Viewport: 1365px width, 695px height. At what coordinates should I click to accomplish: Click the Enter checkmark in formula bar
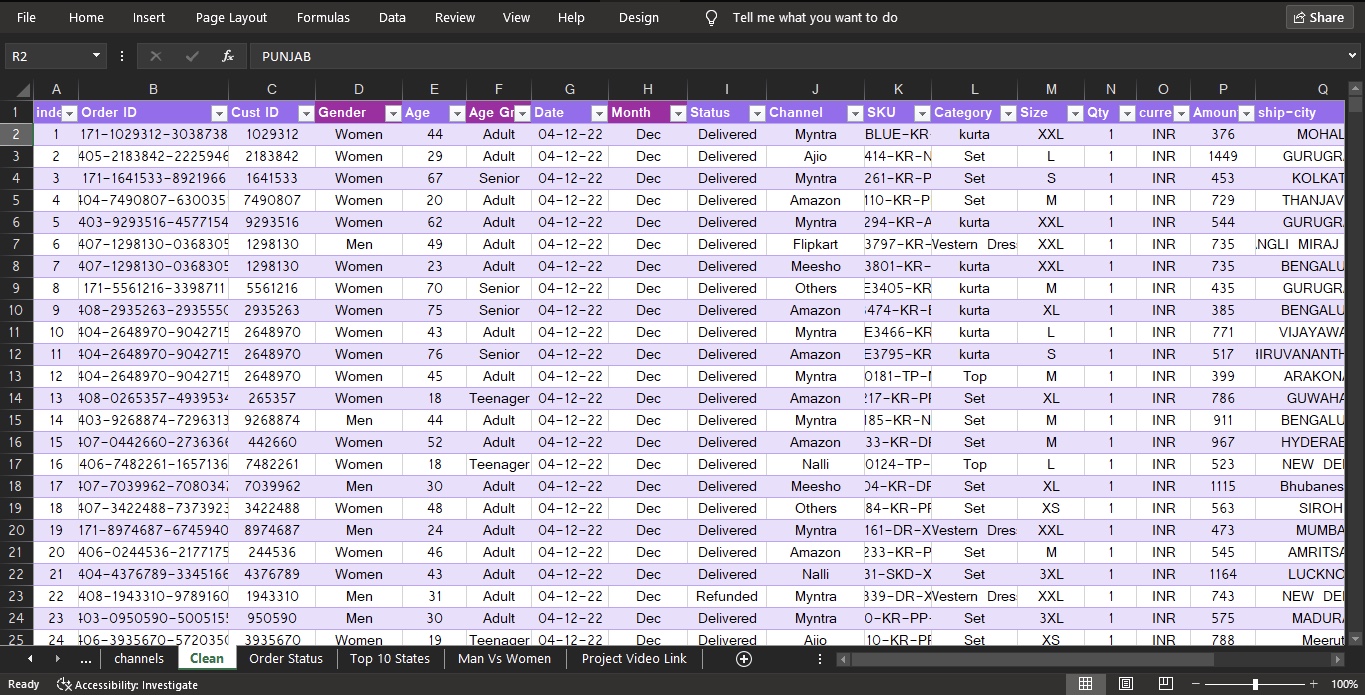point(192,56)
